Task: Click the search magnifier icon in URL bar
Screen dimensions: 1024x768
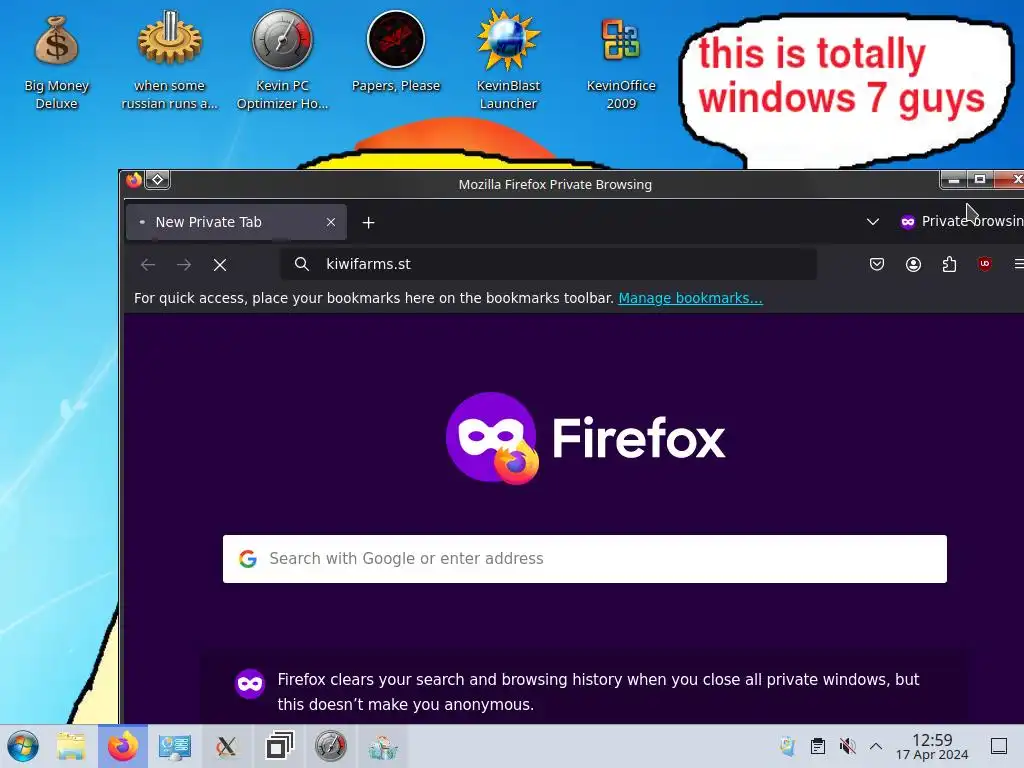Action: (x=301, y=264)
